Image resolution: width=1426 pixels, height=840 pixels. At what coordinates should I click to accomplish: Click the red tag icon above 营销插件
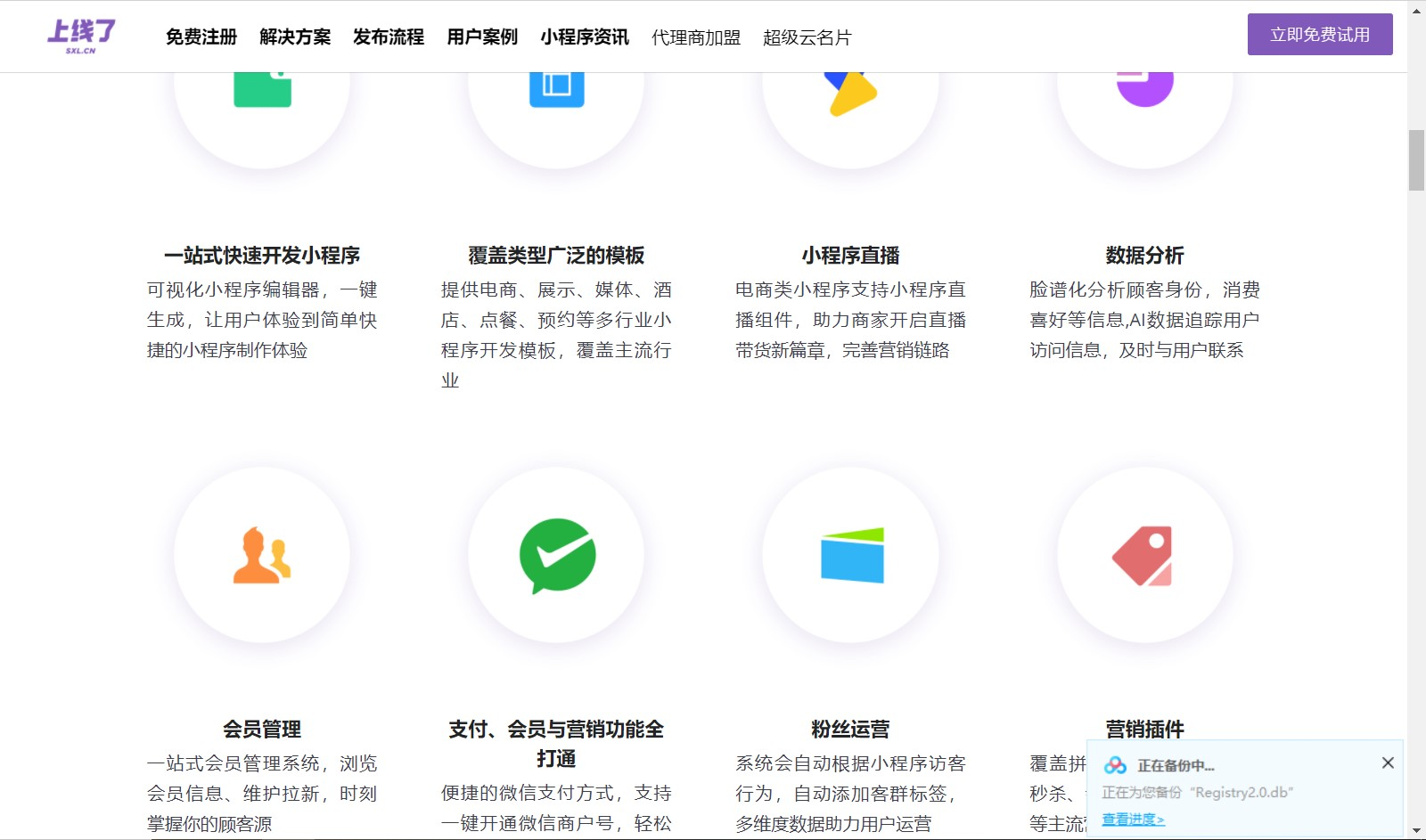point(1145,554)
